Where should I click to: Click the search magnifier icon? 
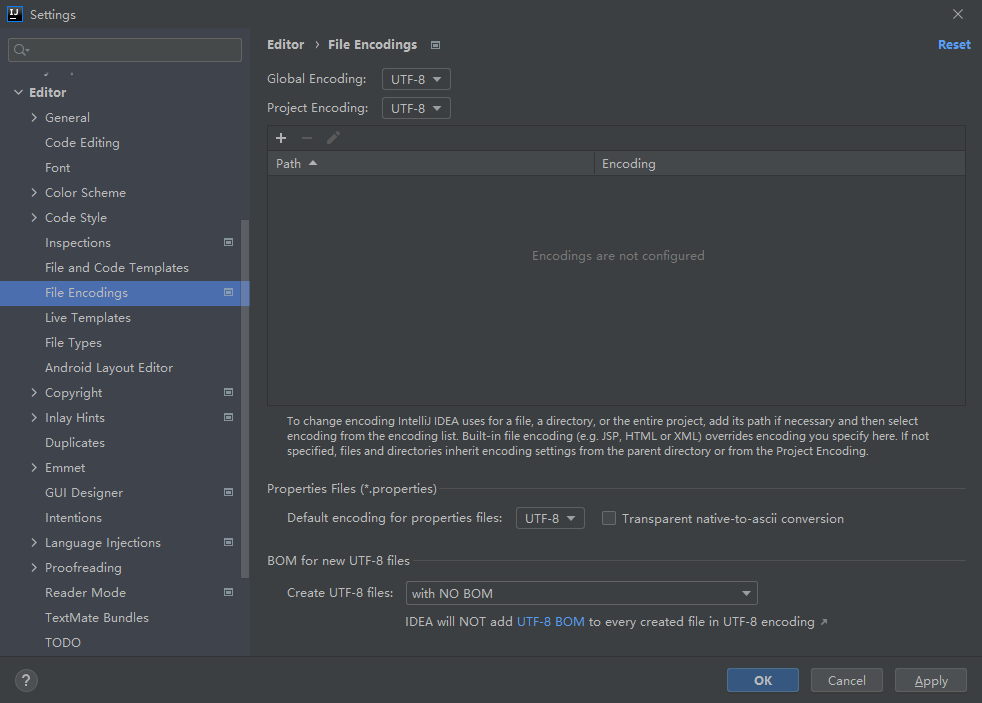coord(22,50)
